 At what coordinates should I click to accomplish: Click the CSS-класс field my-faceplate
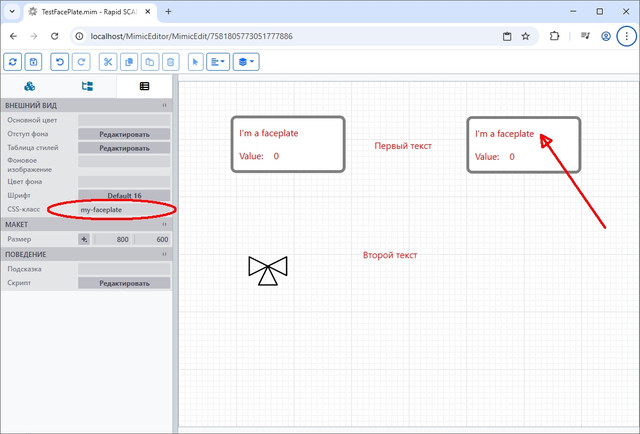pos(124,209)
